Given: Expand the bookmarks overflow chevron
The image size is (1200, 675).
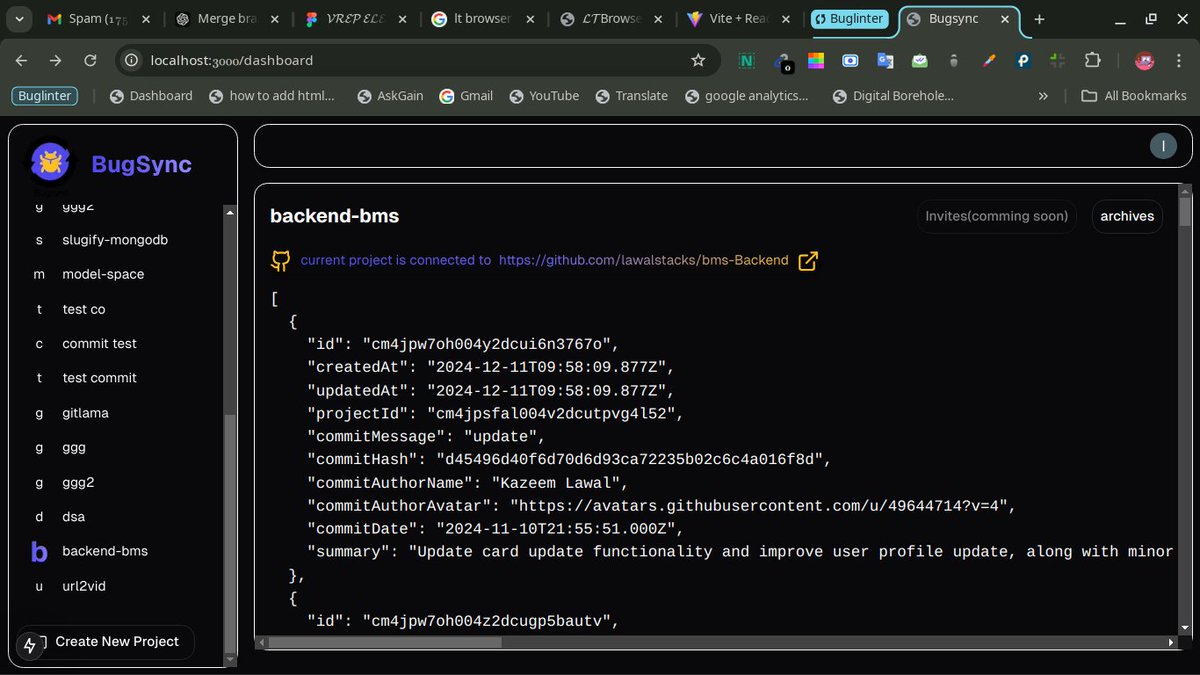Looking at the screenshot, I should (1043, 96).
